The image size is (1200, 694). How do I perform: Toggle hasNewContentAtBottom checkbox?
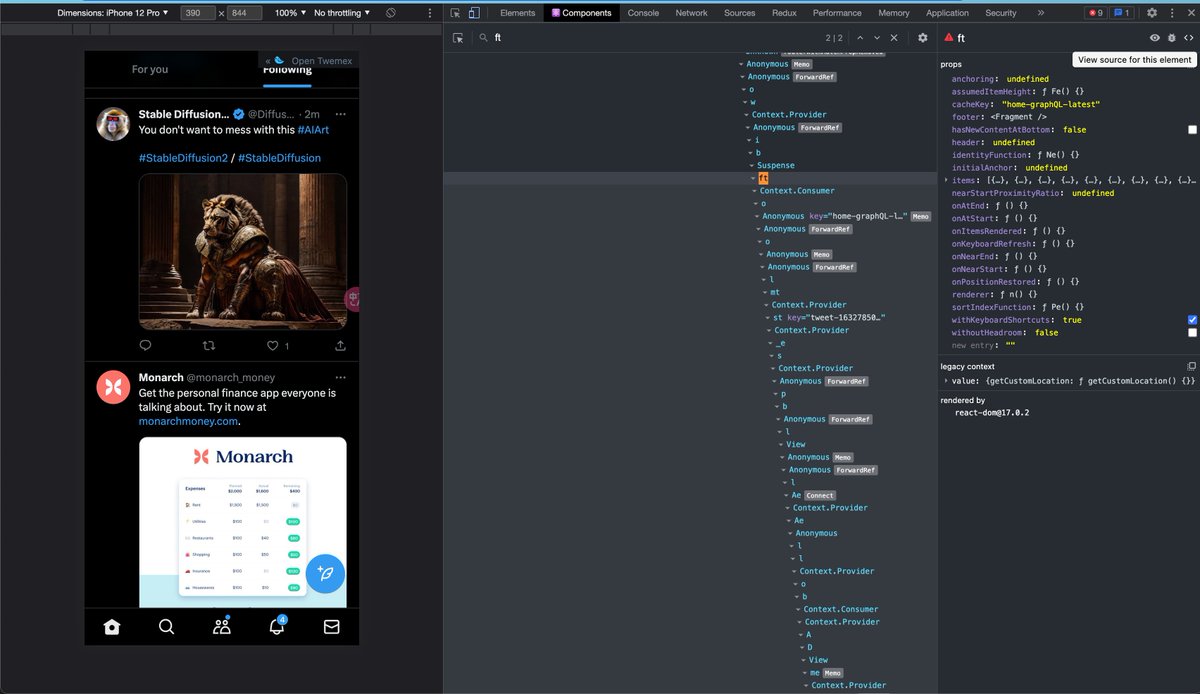tap(1192, 130)
